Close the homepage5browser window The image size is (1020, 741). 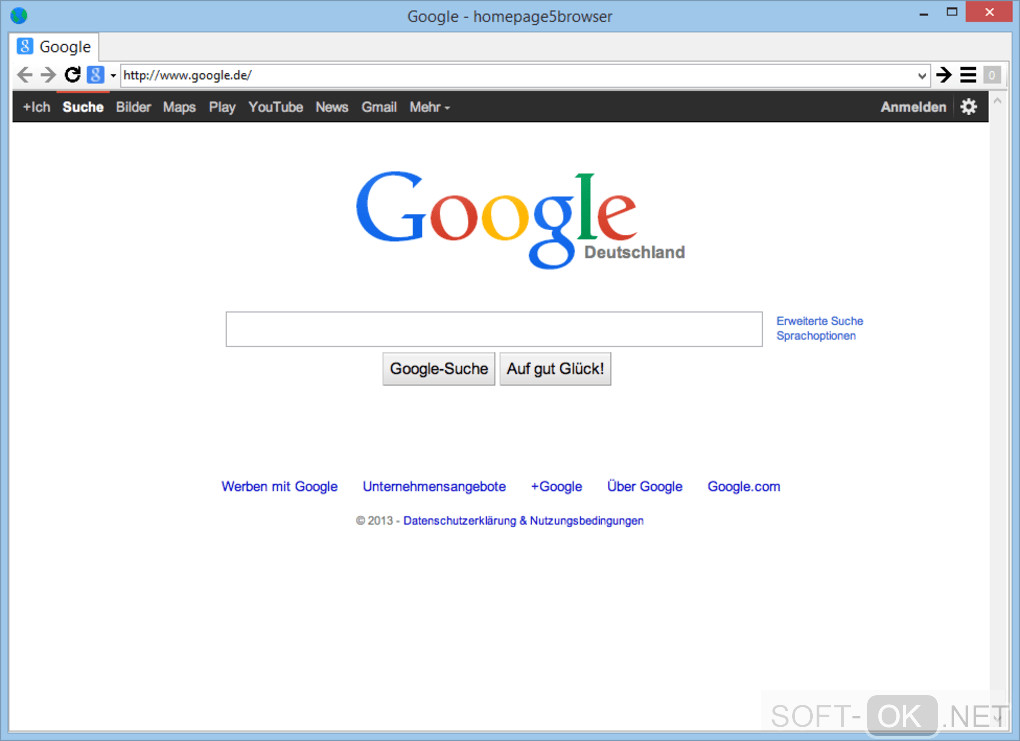coord(989,12)
